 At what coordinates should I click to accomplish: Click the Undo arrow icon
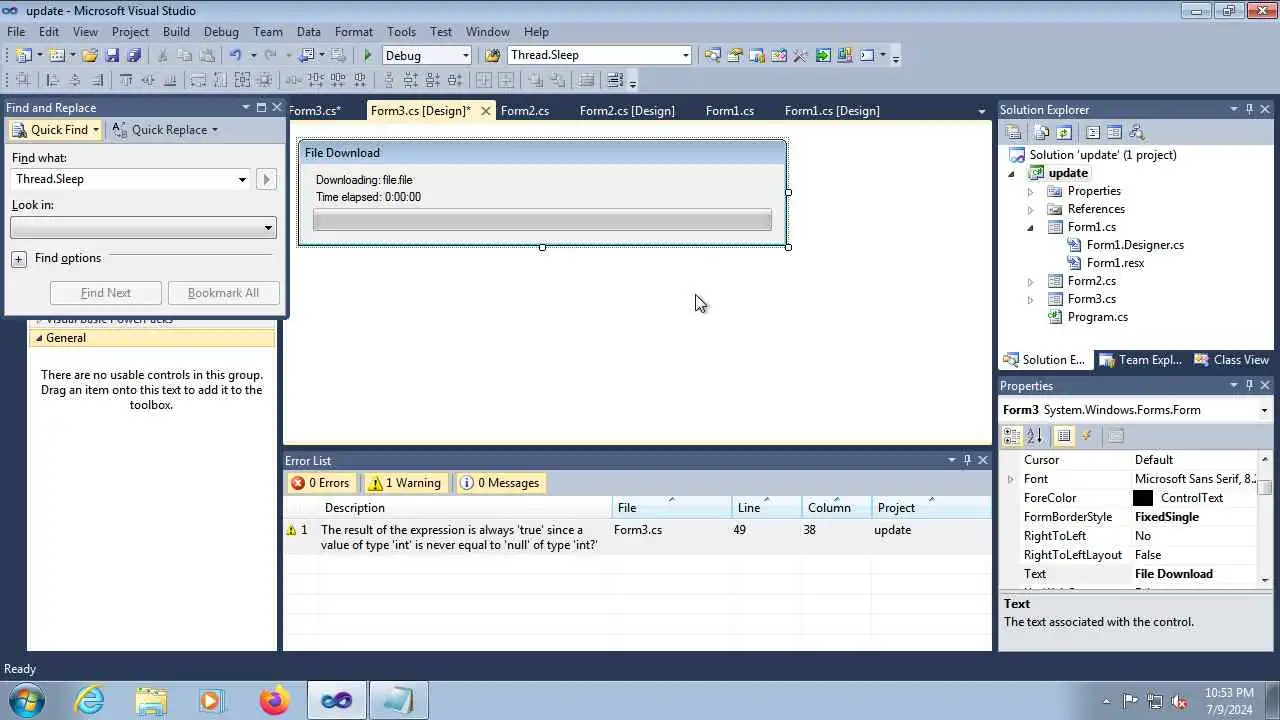tap(236, 56)
